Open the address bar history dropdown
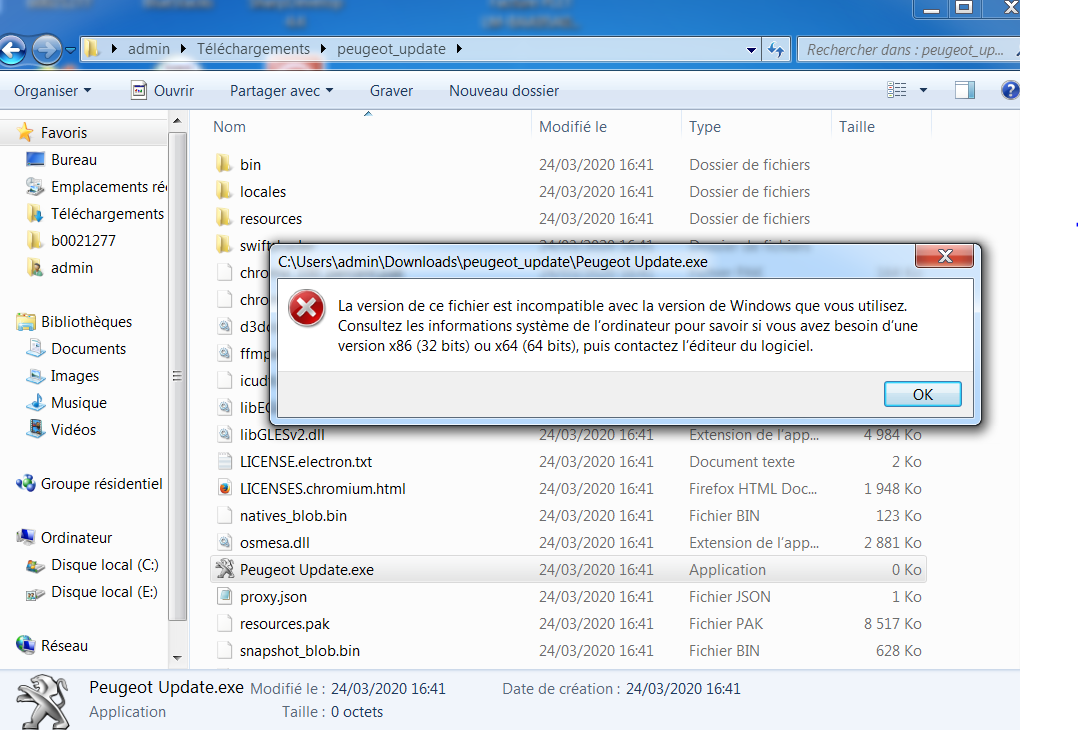 point(751,49)
